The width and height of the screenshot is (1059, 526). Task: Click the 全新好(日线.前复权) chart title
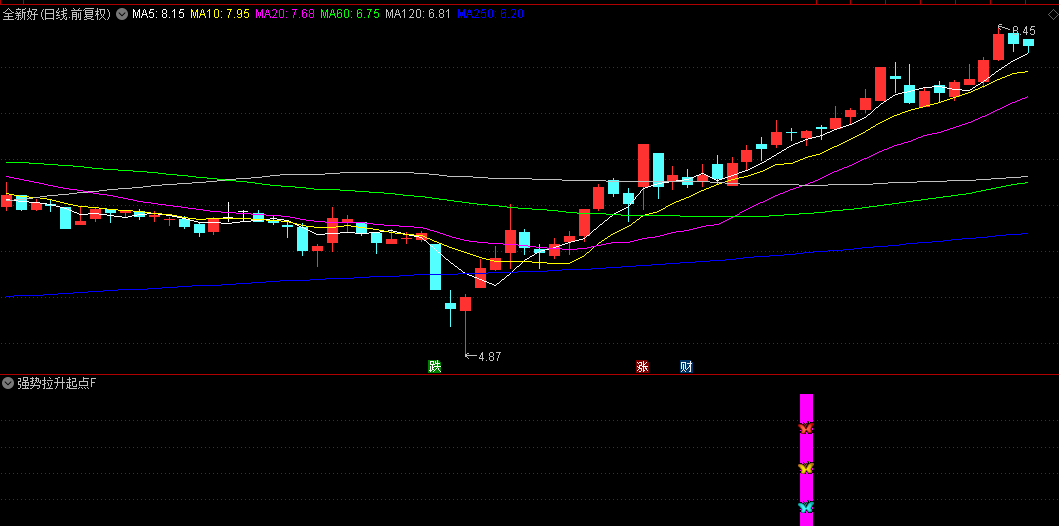[57, 14]
